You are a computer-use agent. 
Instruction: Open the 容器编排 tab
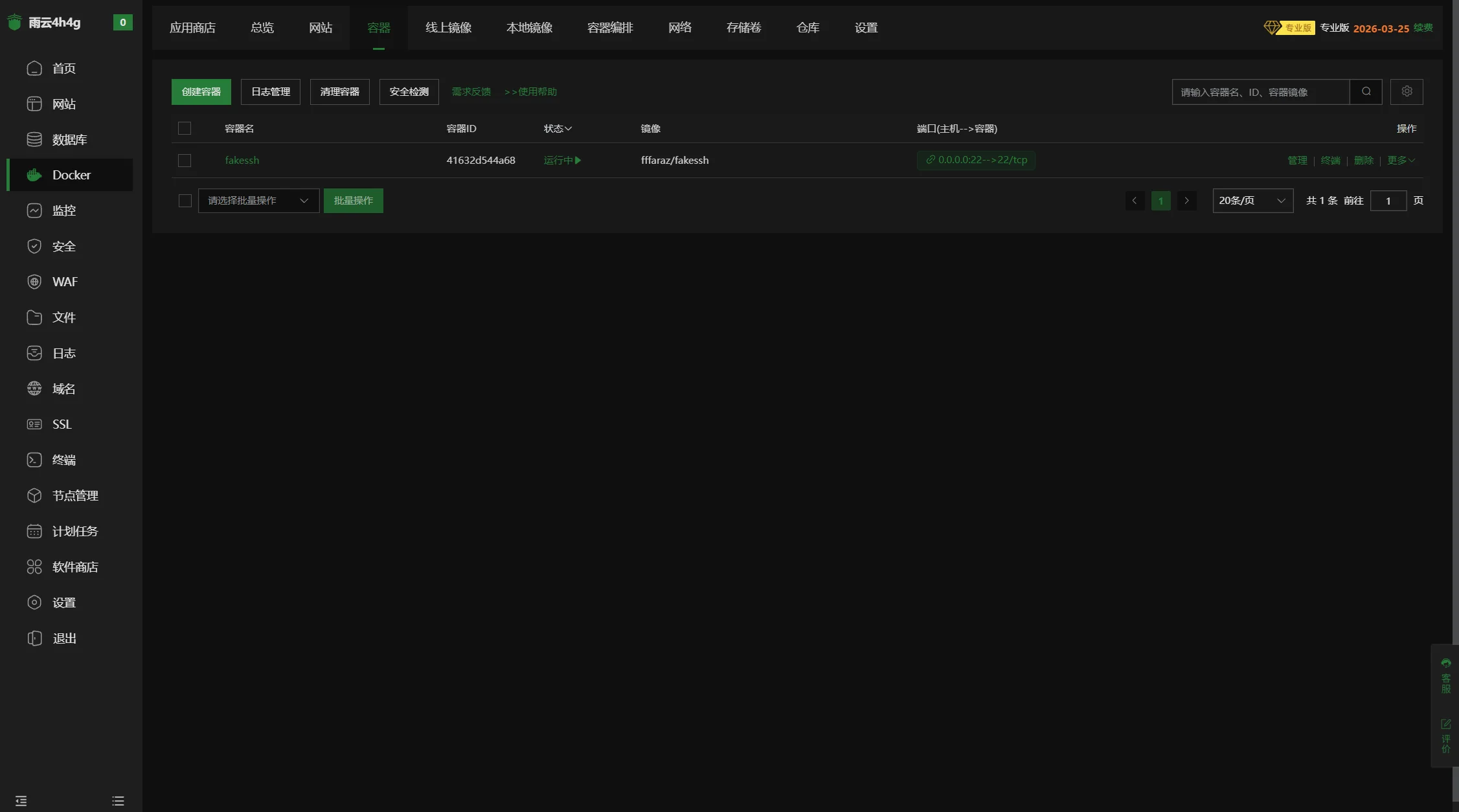[x=609, y=28]
